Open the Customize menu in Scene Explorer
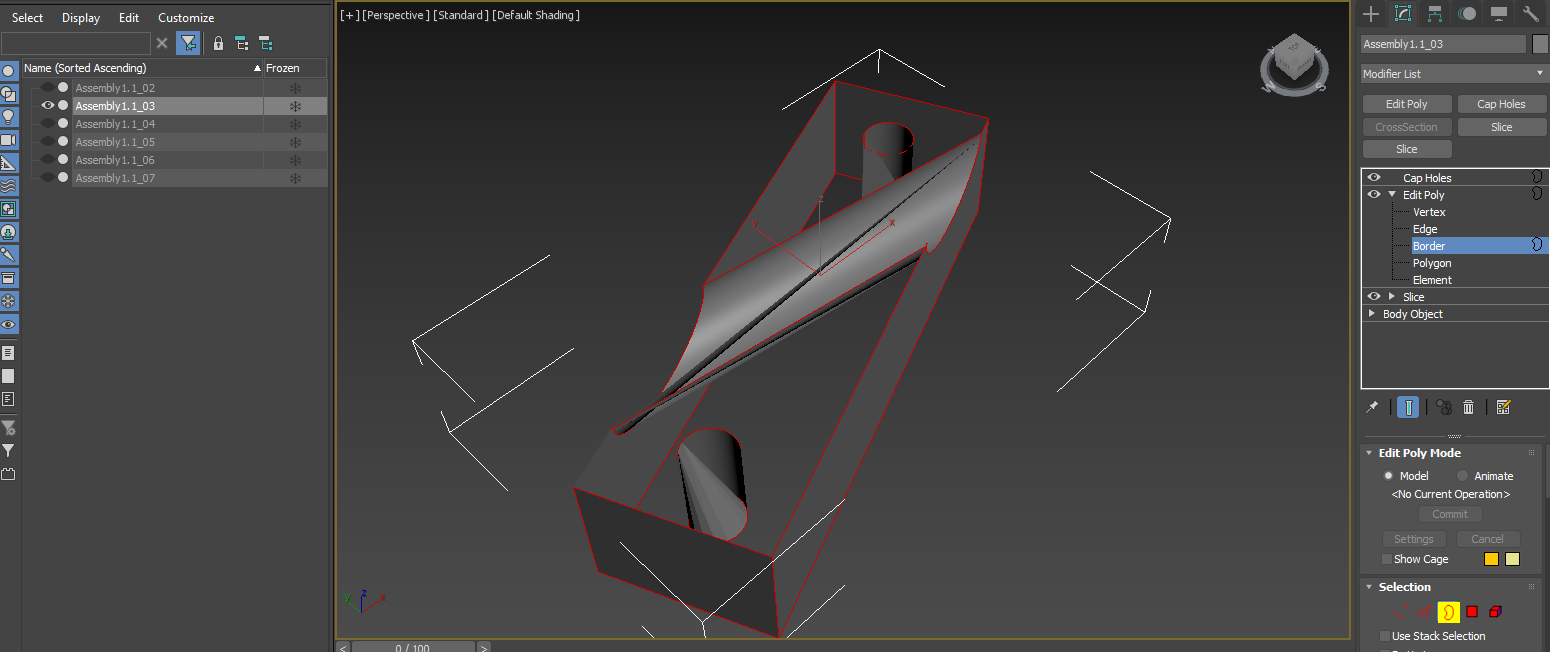Viewport: 1550px width, 652px height. (186, 18)
